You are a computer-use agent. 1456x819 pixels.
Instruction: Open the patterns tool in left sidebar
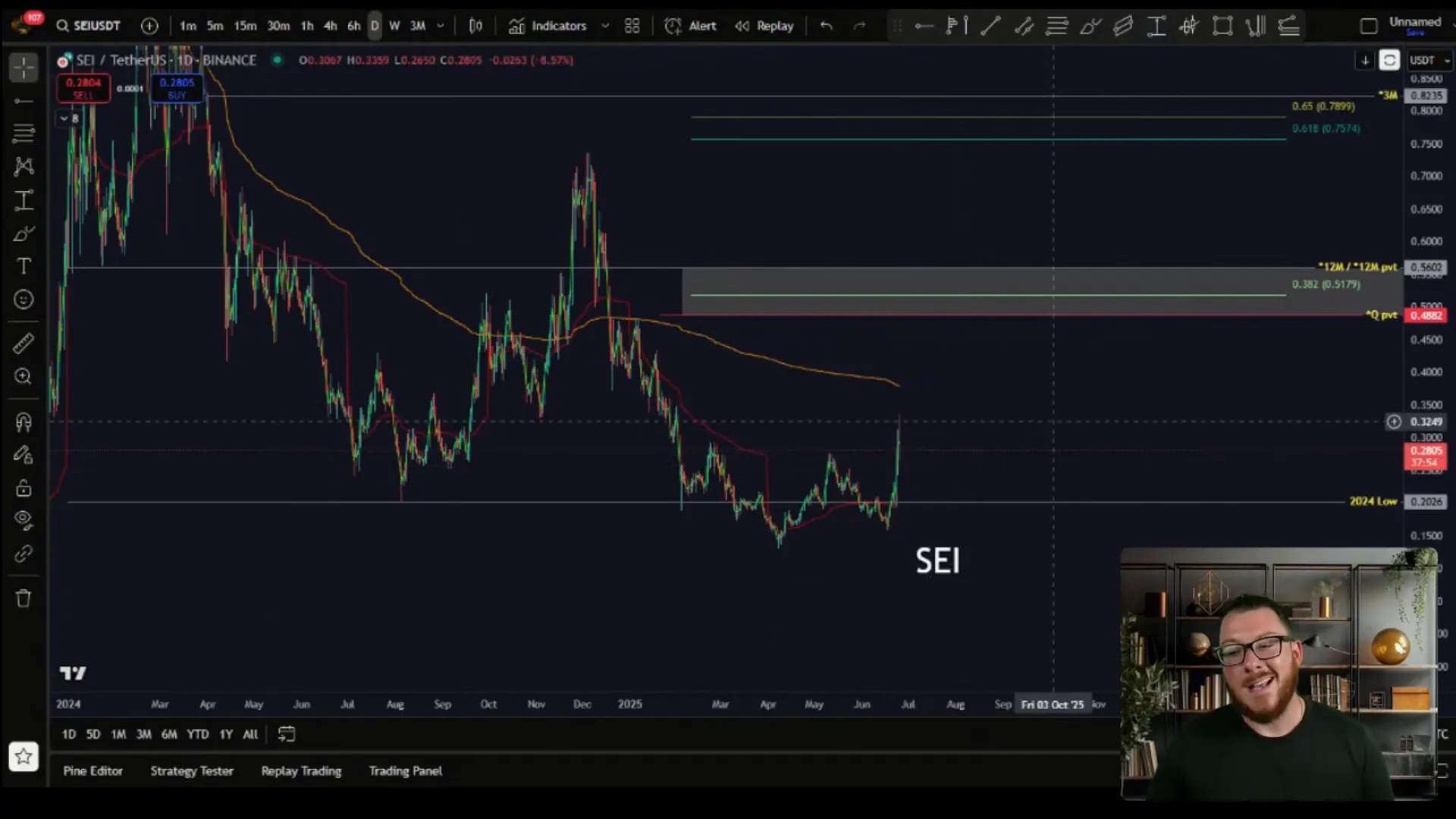pyautogui.click(x=24, y=167)
